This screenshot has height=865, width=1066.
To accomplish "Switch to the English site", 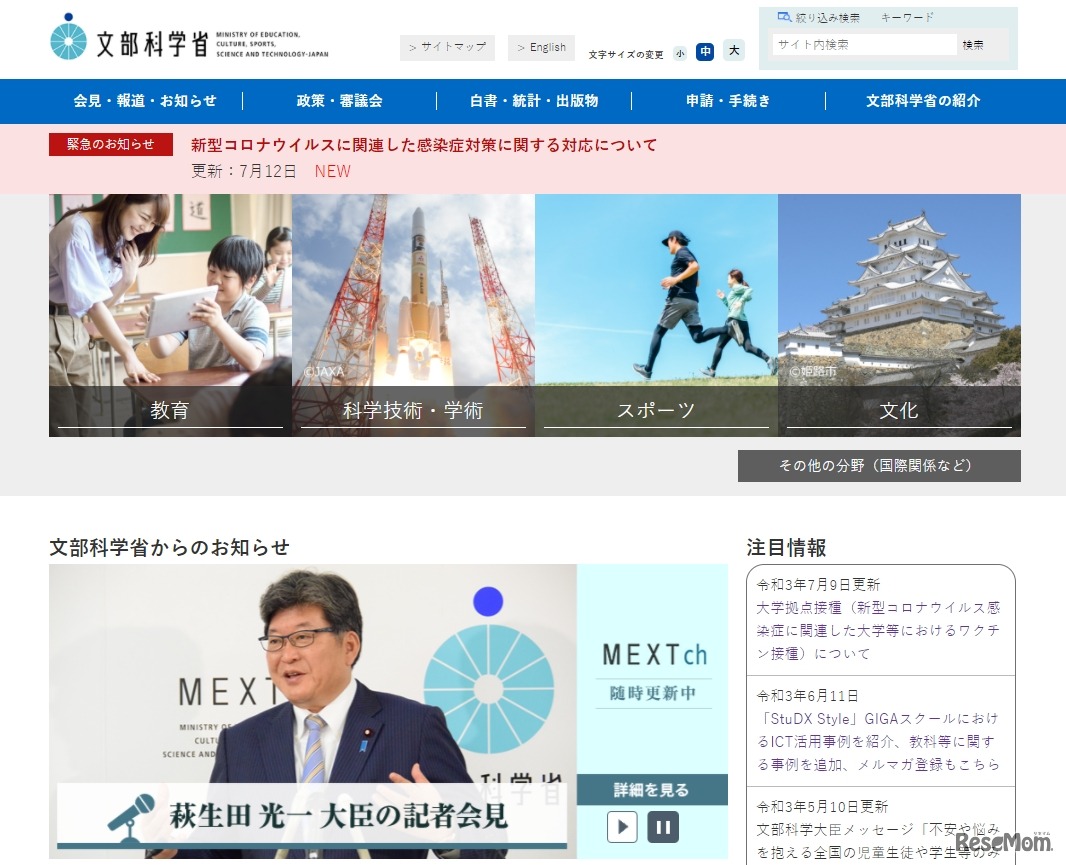I will [541, 47].
